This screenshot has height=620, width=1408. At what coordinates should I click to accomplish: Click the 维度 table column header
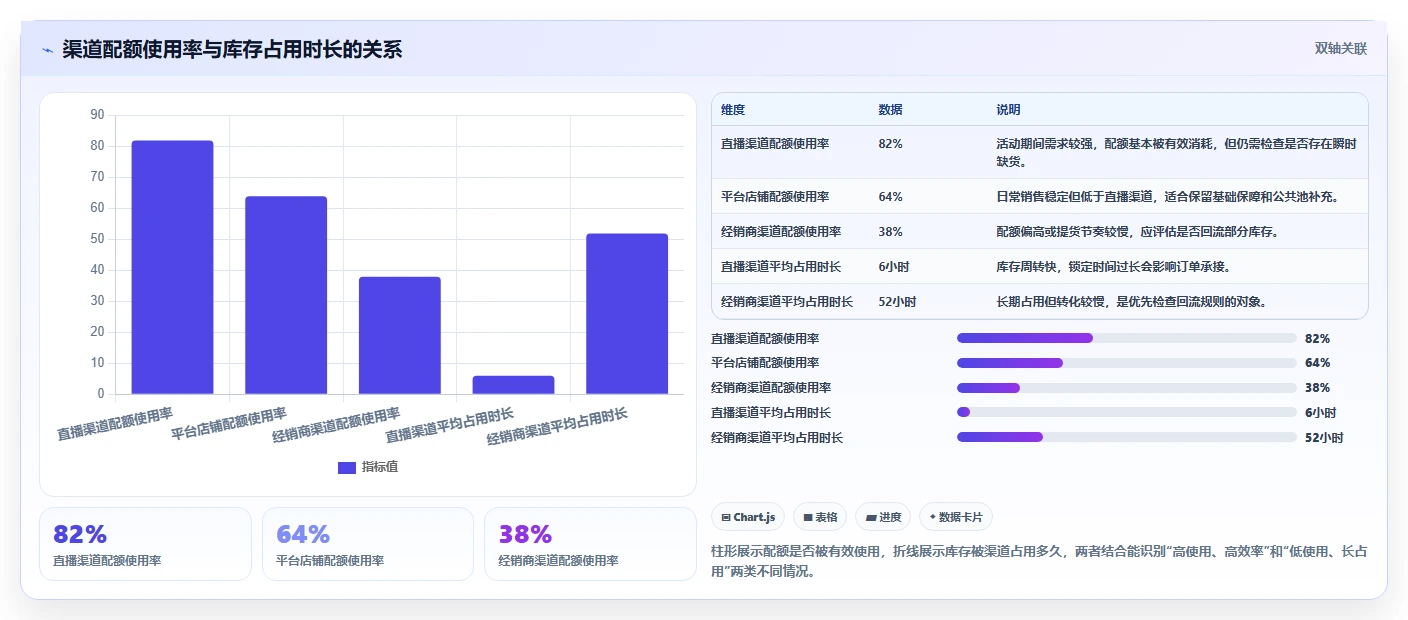(733, 110)
